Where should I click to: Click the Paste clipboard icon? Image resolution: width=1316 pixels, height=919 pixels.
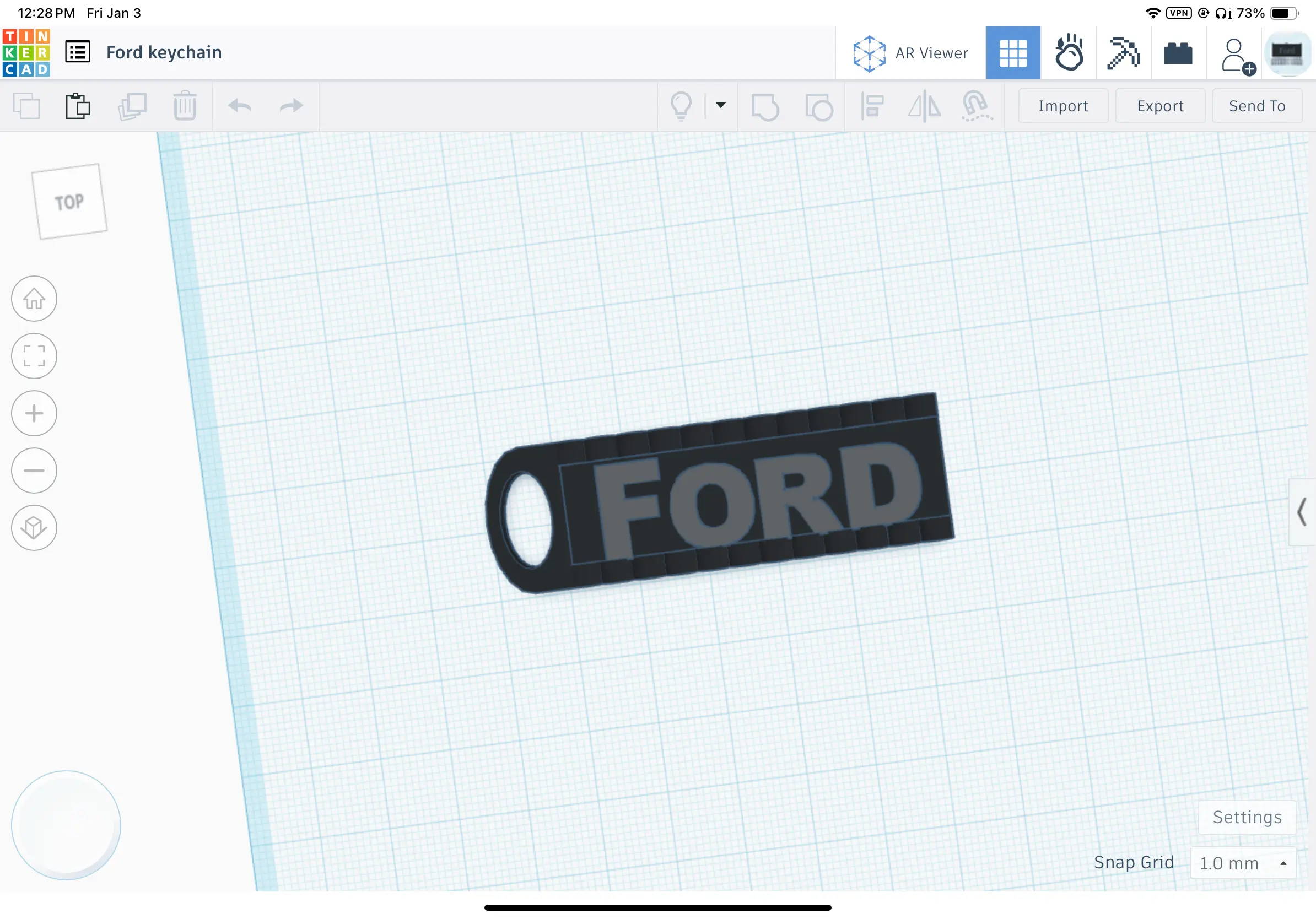point(78,106)
